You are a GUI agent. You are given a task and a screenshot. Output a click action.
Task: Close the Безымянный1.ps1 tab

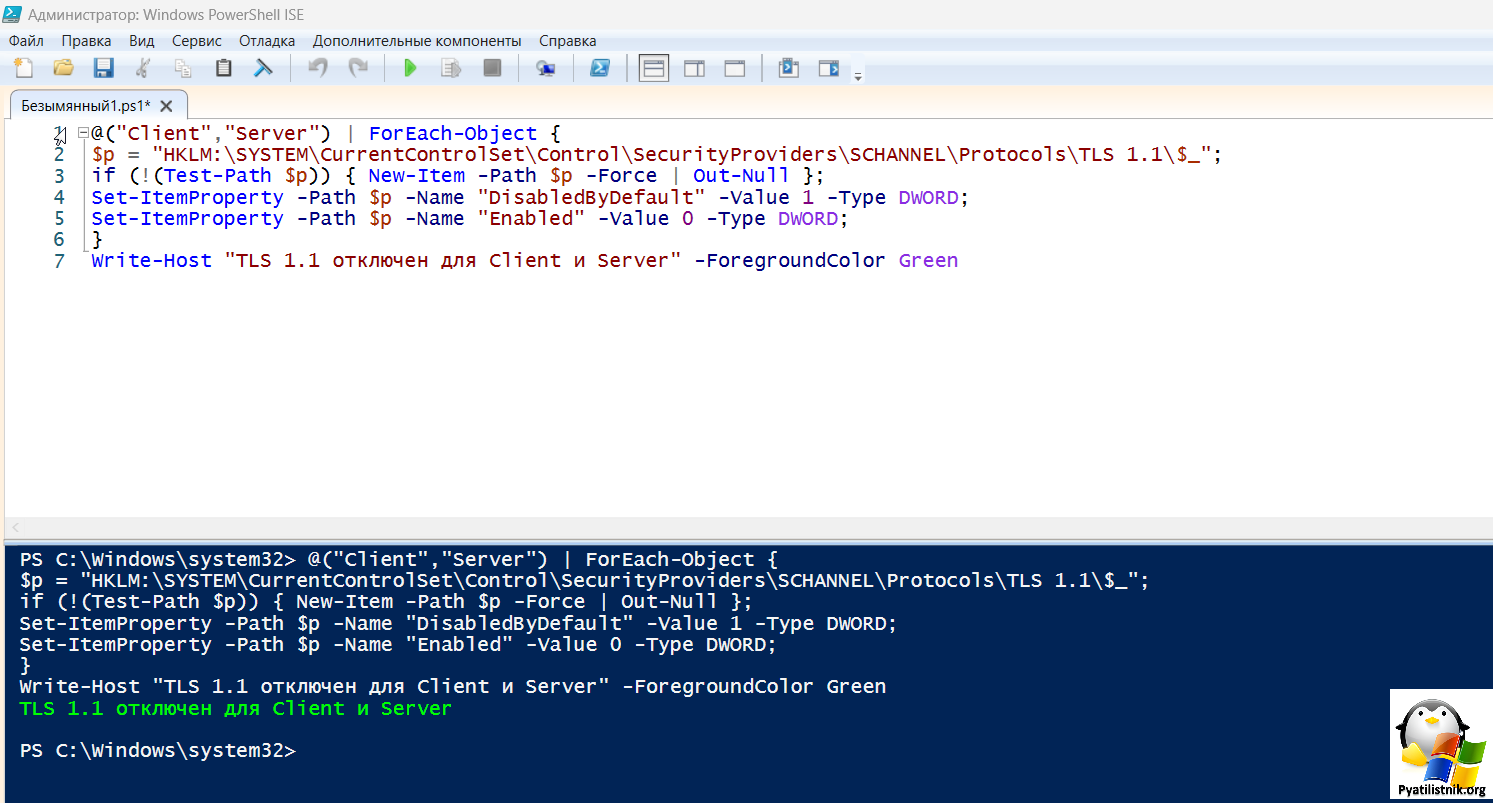(x=167, y=106)
